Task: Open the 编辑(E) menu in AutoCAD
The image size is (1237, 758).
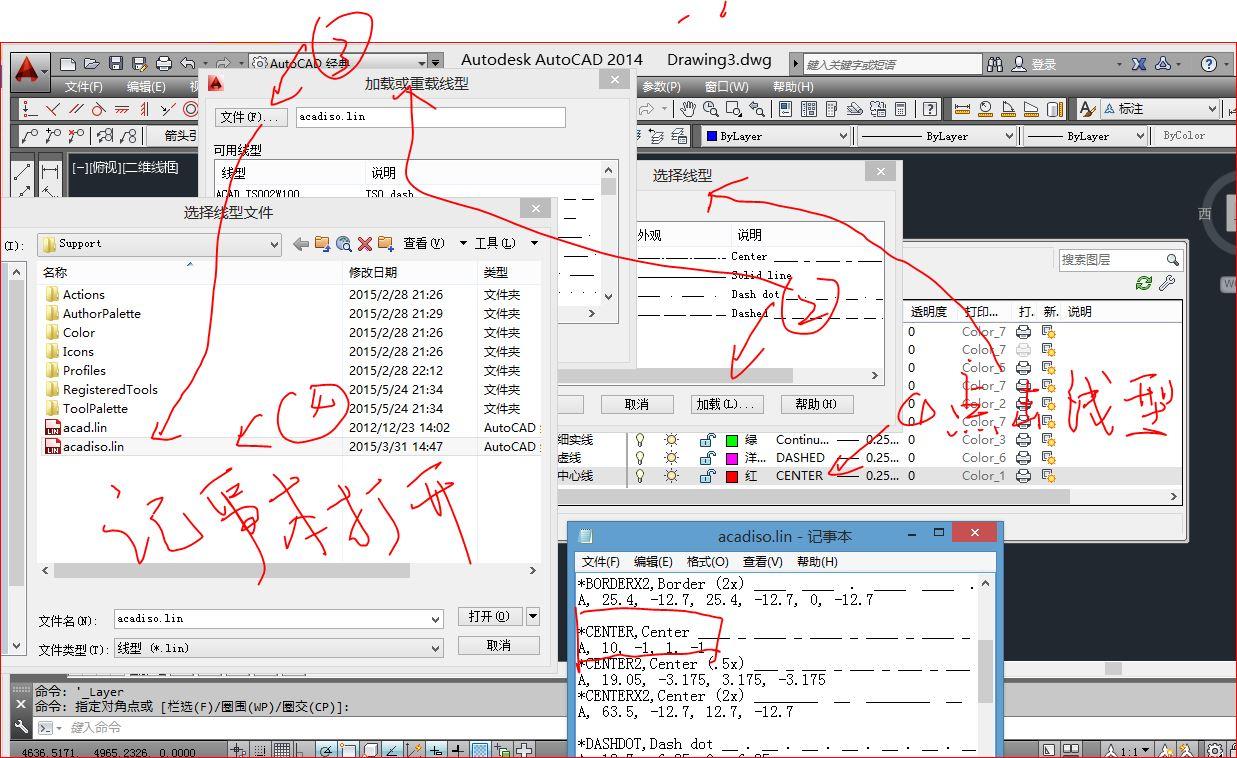Action: click(x=146, y=87)
